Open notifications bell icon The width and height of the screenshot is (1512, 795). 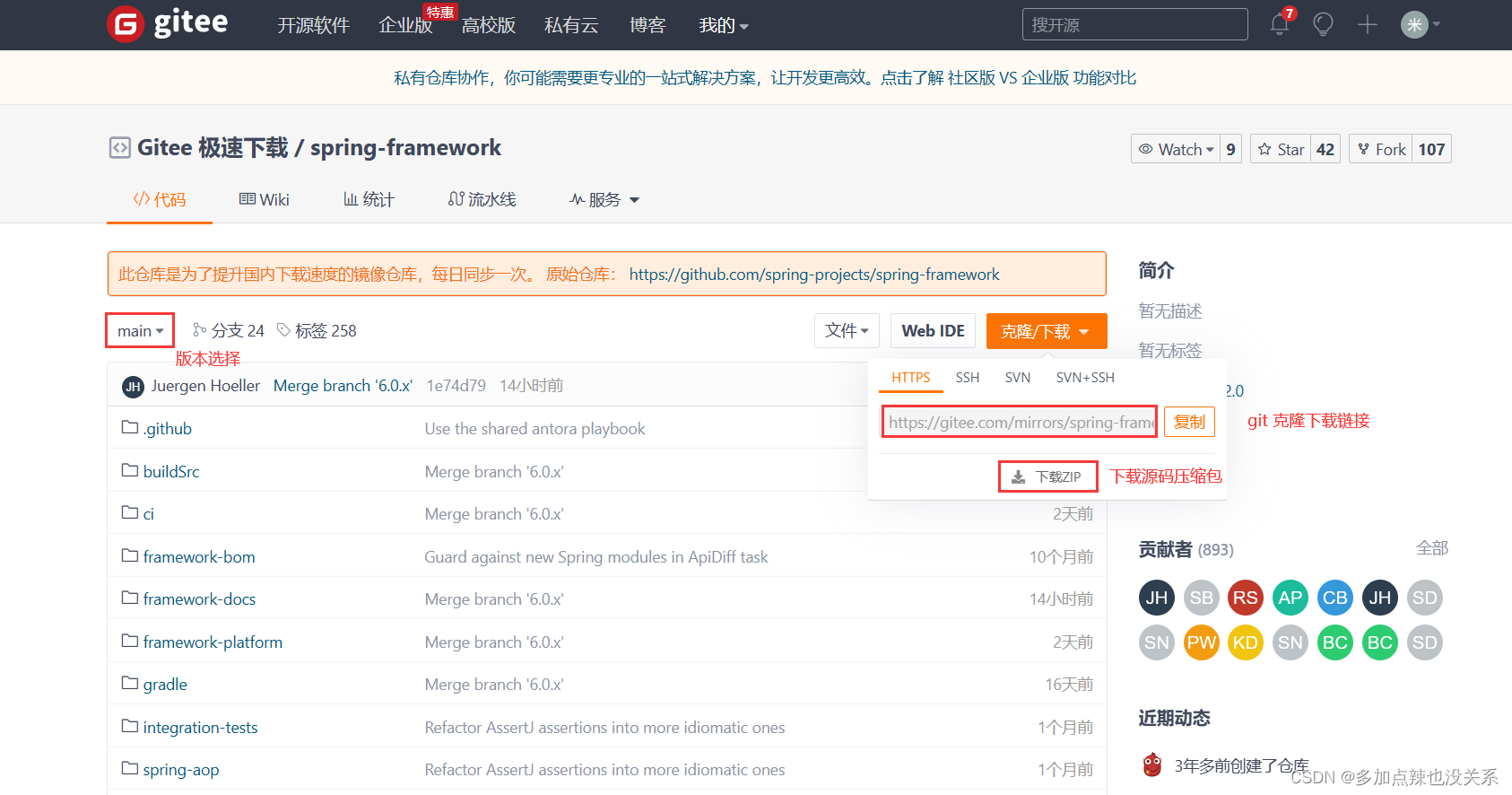[x=1280, y=24]
